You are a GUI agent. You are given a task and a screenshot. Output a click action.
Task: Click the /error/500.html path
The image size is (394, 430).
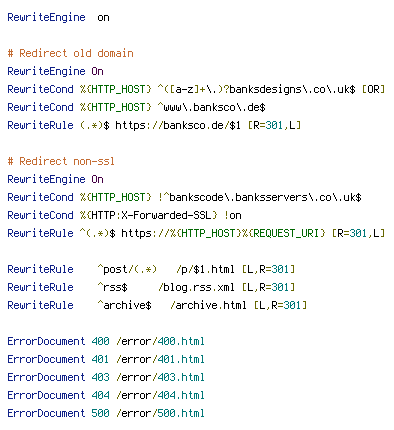point(160,413)
